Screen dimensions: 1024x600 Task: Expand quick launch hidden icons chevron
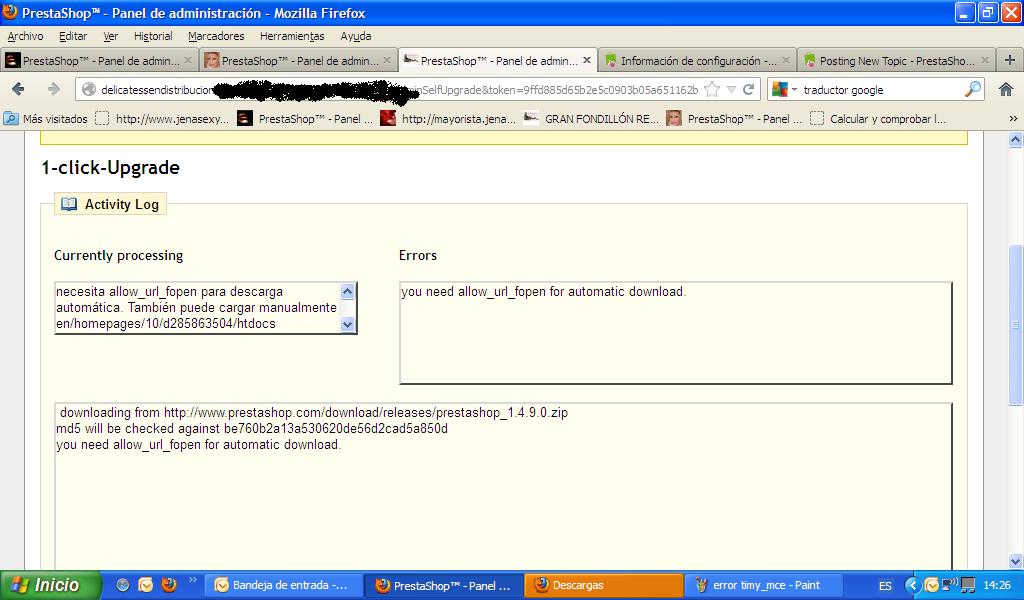(x=192, y=579)
